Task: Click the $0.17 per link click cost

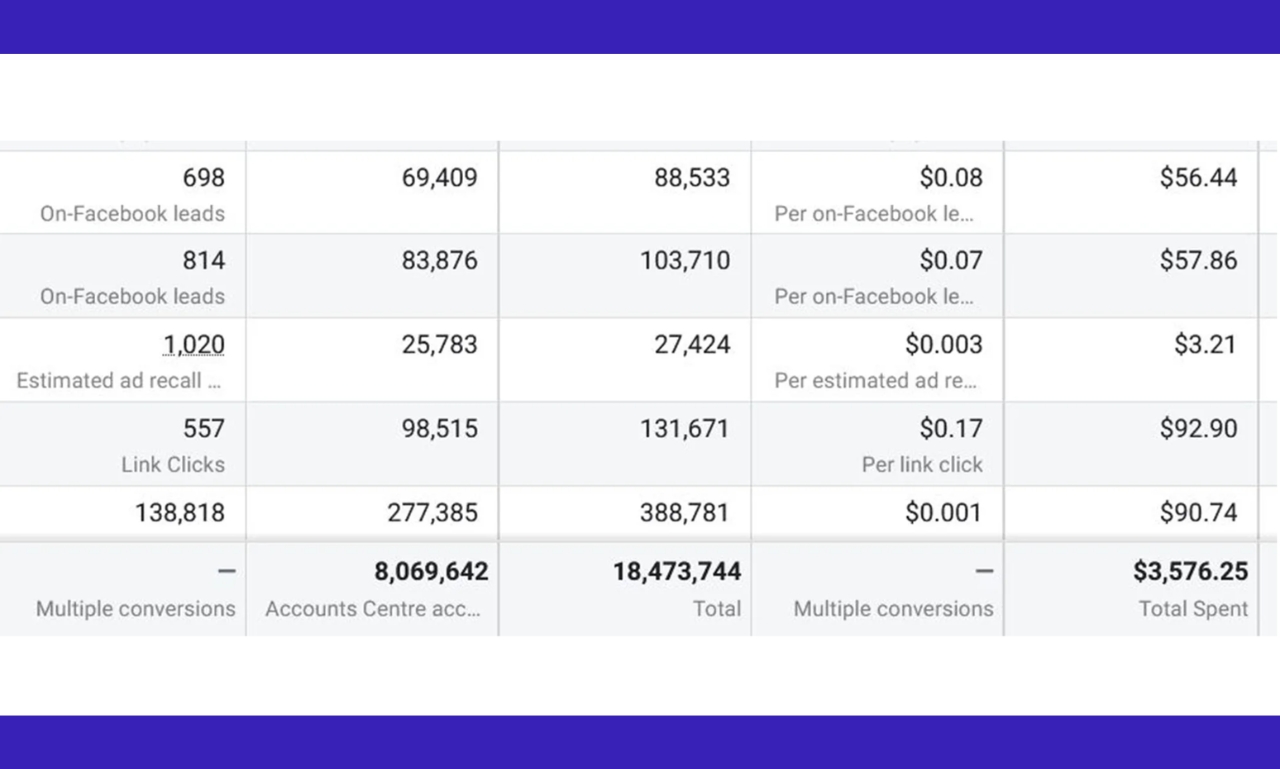Action: pyautogui.click(x=951, y=429)
